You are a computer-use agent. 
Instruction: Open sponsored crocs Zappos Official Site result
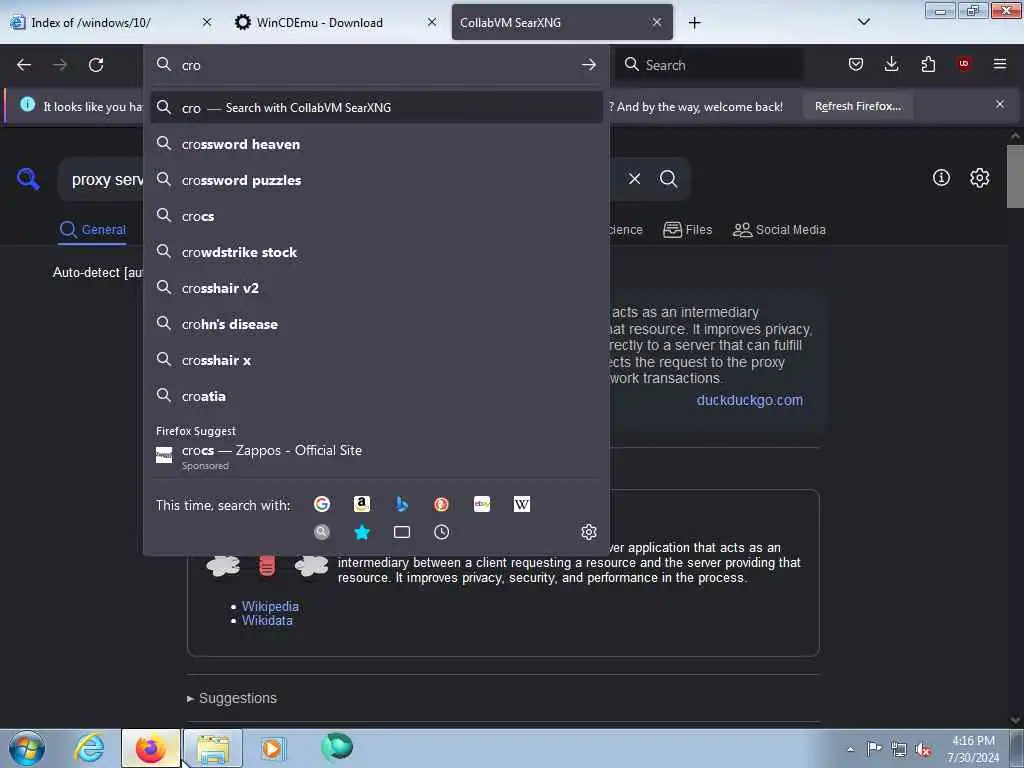click(x=376, y=456)
